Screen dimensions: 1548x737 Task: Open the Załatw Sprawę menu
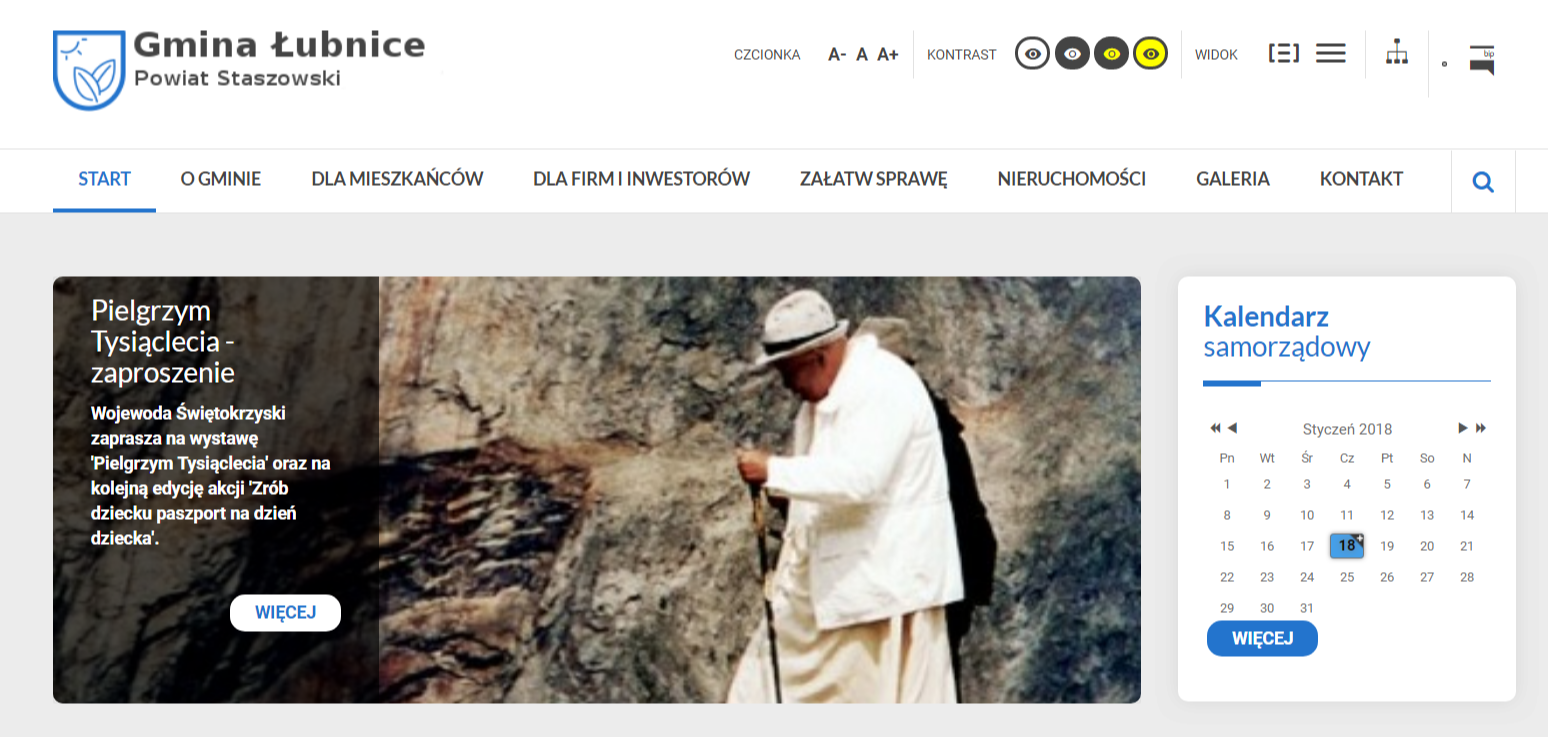[873, 179]
